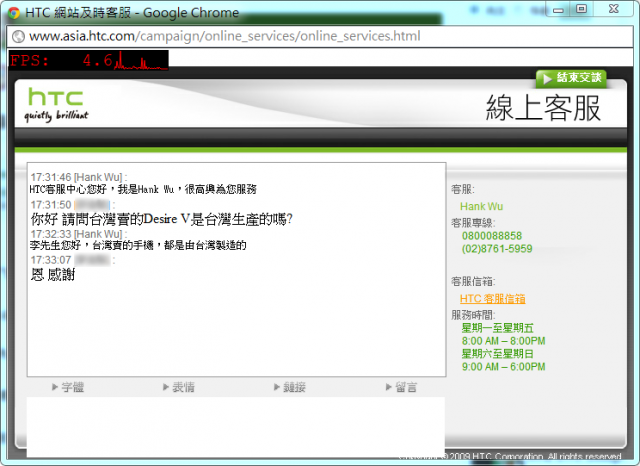Click the FPS counter overlay

89,60
